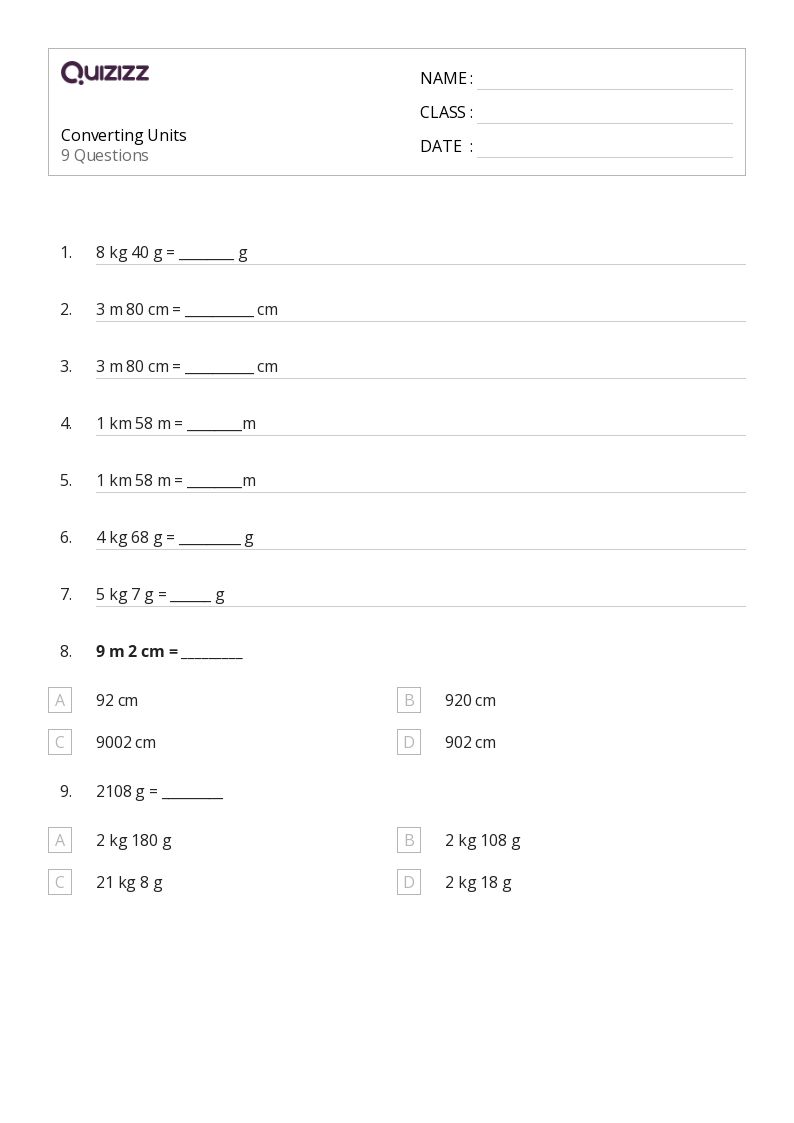
Task: Click the Converting Units title
Action: click(x=124, y=135)
